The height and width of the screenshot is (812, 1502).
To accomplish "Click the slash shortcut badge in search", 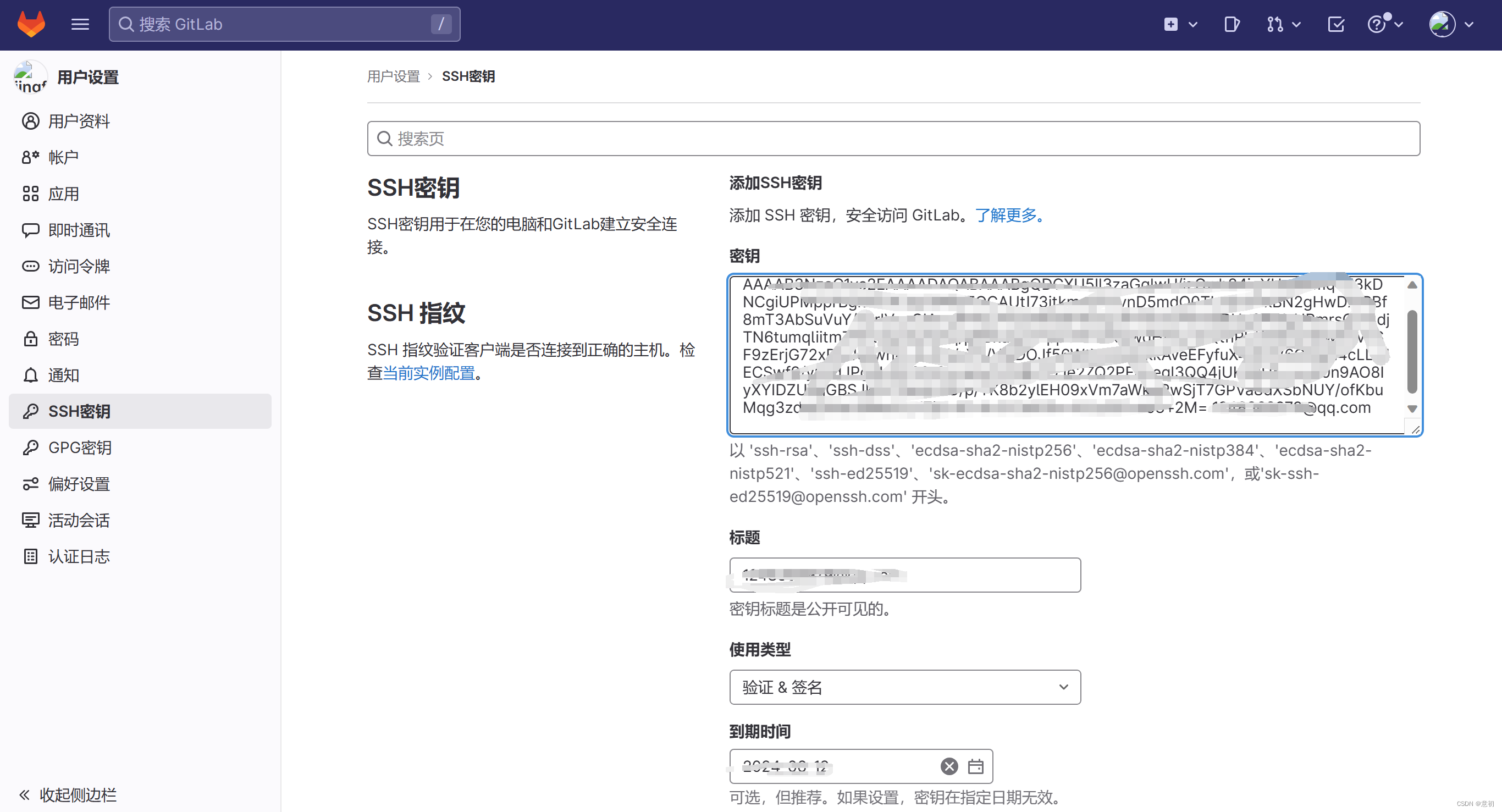I will point(441,25).
